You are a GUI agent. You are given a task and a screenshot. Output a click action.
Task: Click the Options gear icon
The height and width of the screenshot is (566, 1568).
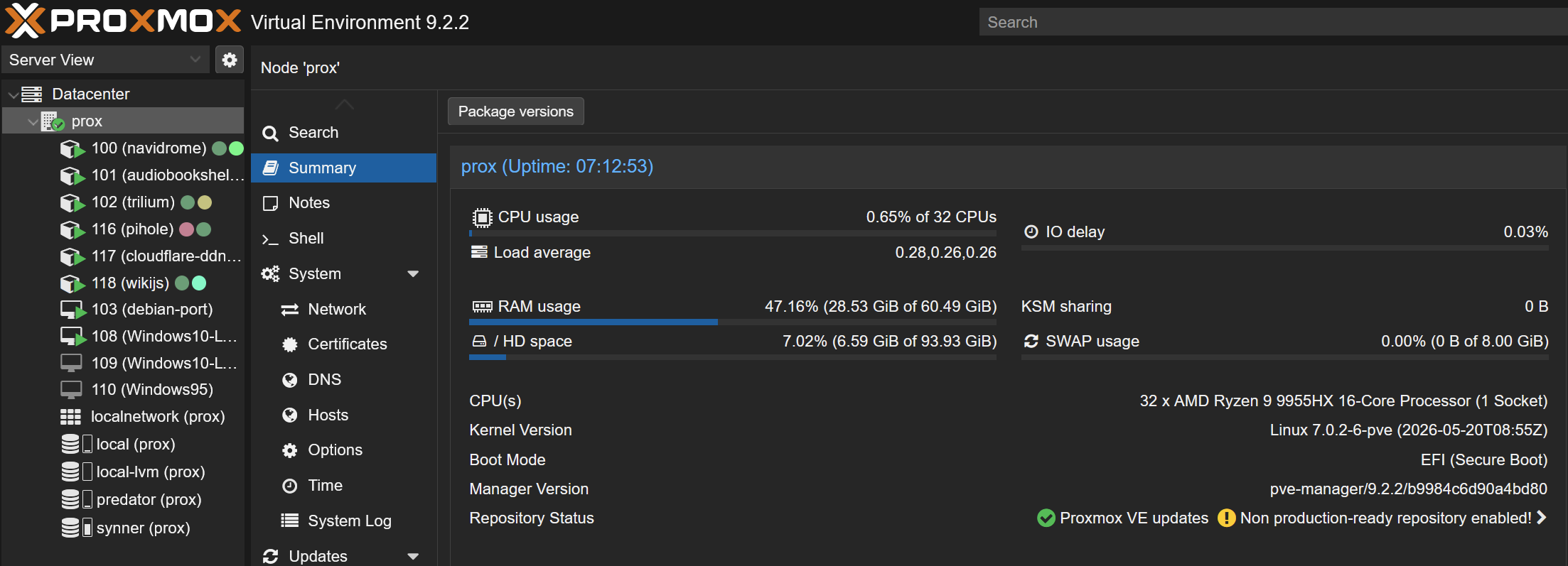[x=289, y=450]
